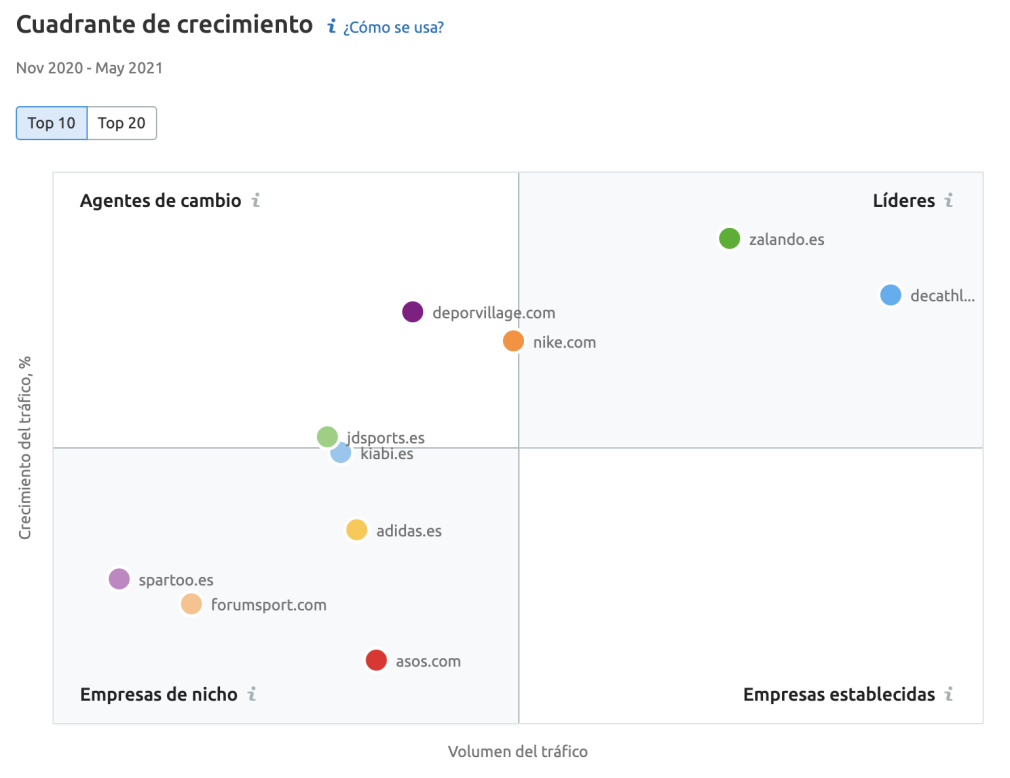Select the Top 10 toggle
The height and width of the screenshot is (778, 1010).
click(52, 123)
